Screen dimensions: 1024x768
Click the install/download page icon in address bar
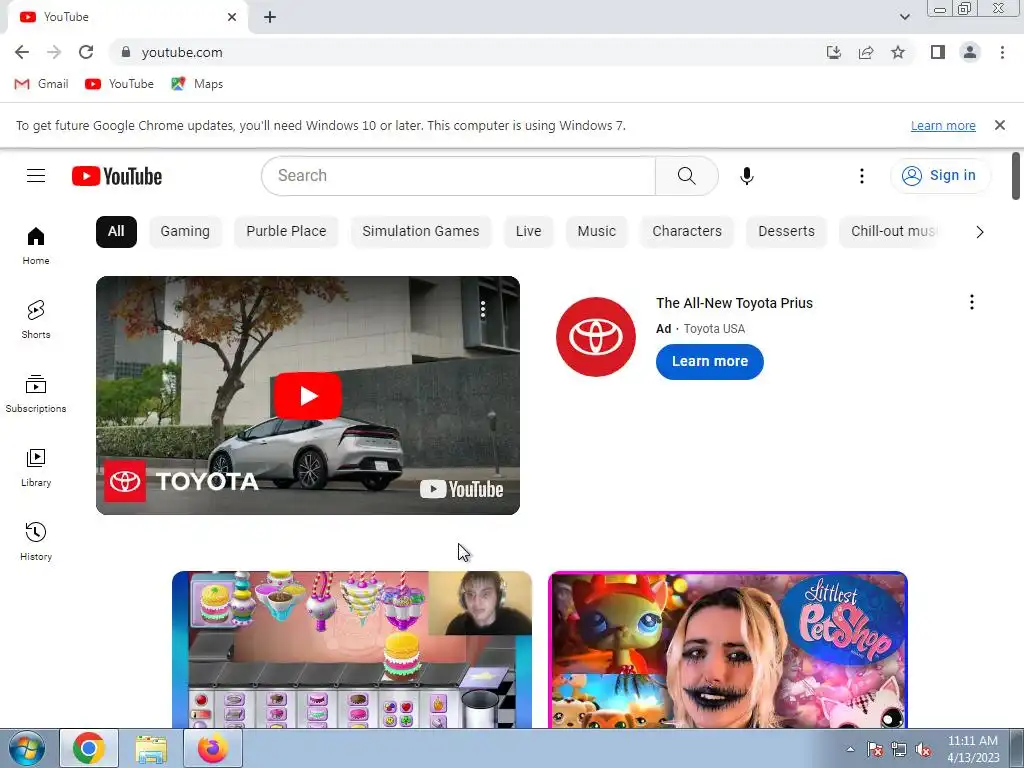pyautogui.click(x=833, y=52)
